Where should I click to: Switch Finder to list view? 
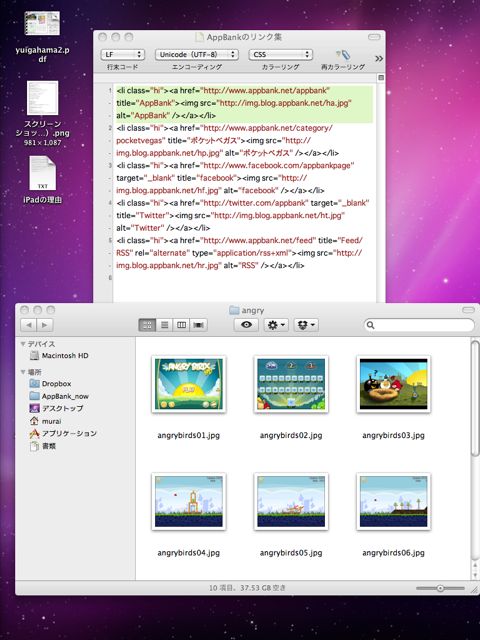point(164,325)
